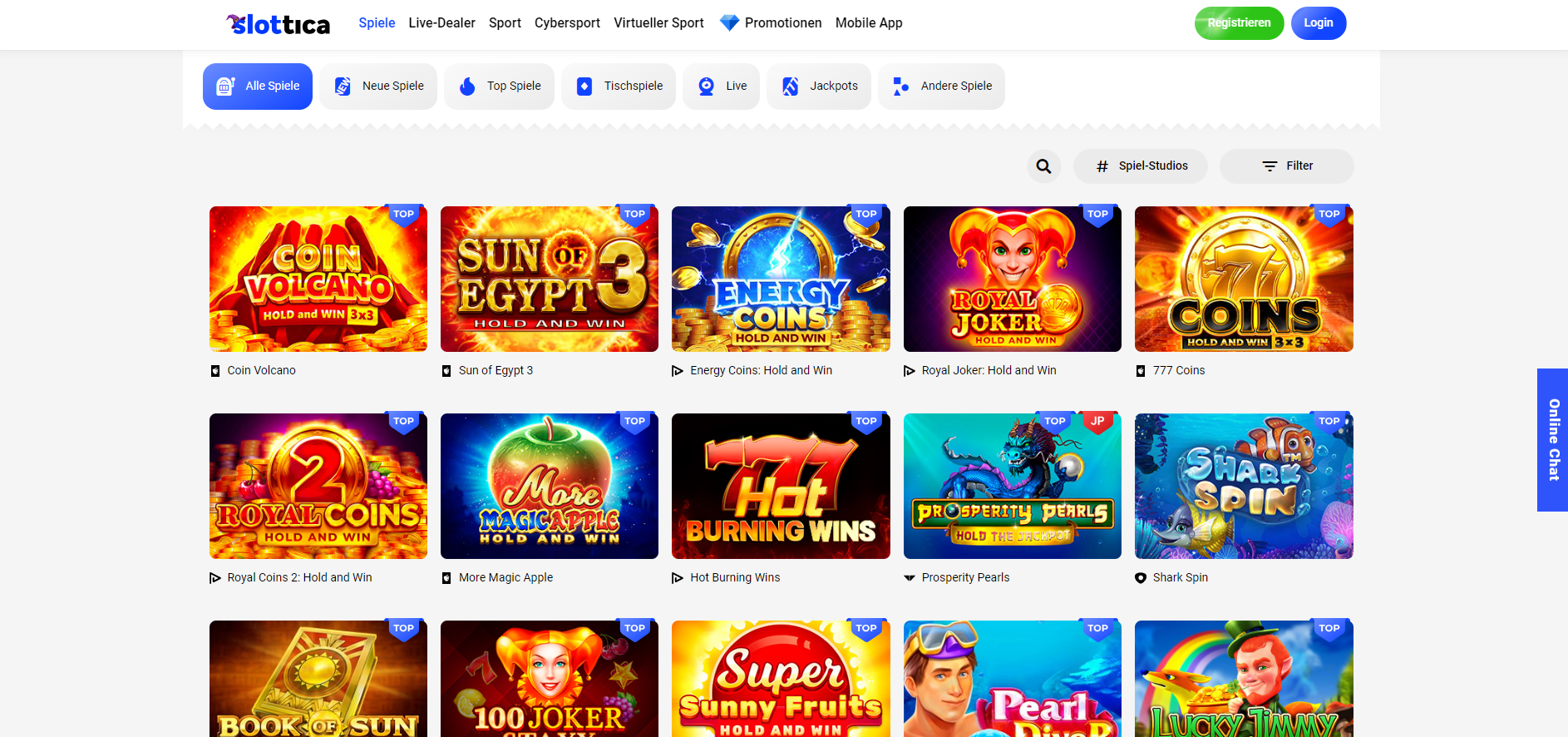This screenshot has height=737, width=1568.
Task: Open the Mobile App page
Action: [x=869, y=23]
